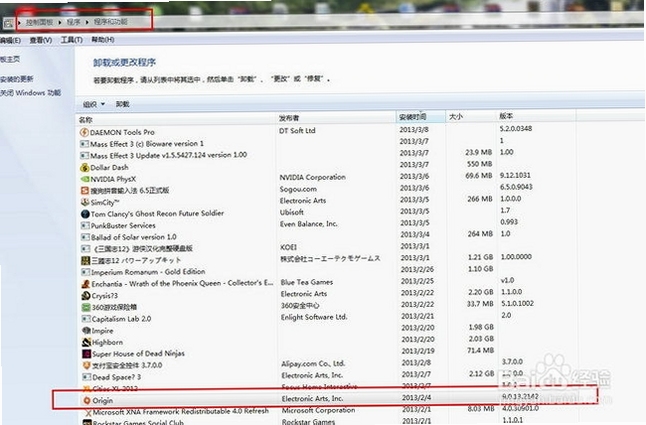This screenshot has width=646, height=425.
Task: Expand the breadcrumb arrow after 控制面板
Action: pos(60,22)
